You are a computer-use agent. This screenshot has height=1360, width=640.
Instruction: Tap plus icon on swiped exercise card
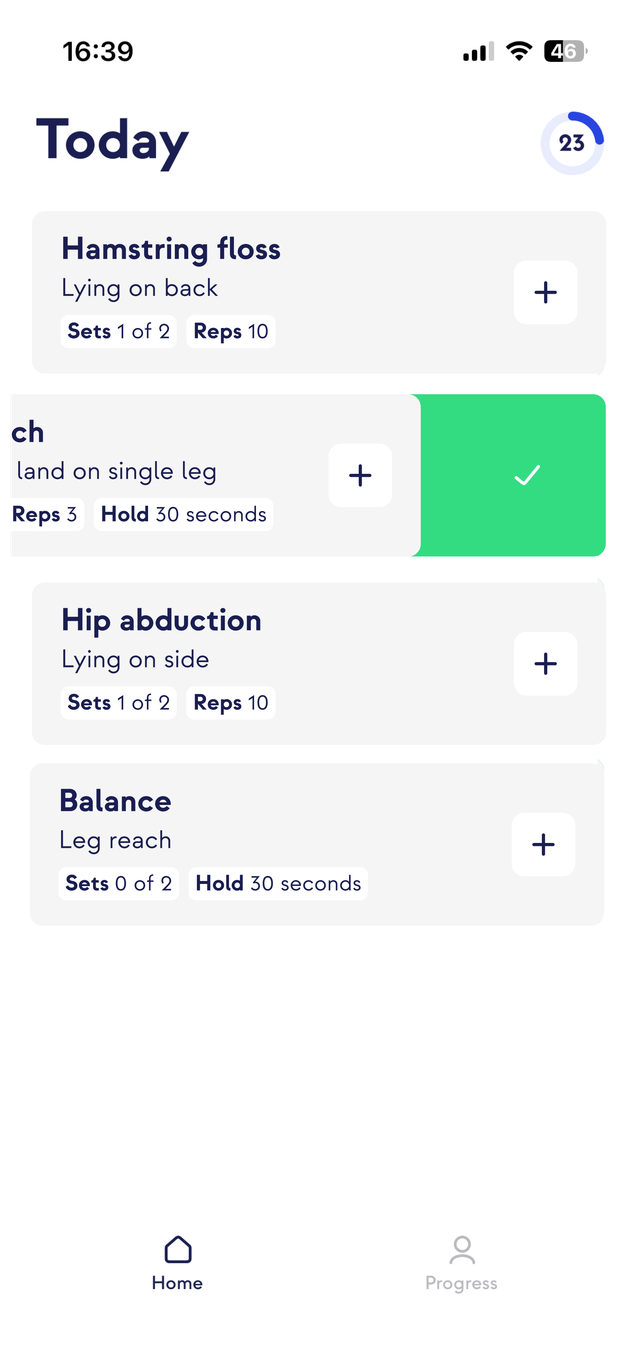[360, 475]
